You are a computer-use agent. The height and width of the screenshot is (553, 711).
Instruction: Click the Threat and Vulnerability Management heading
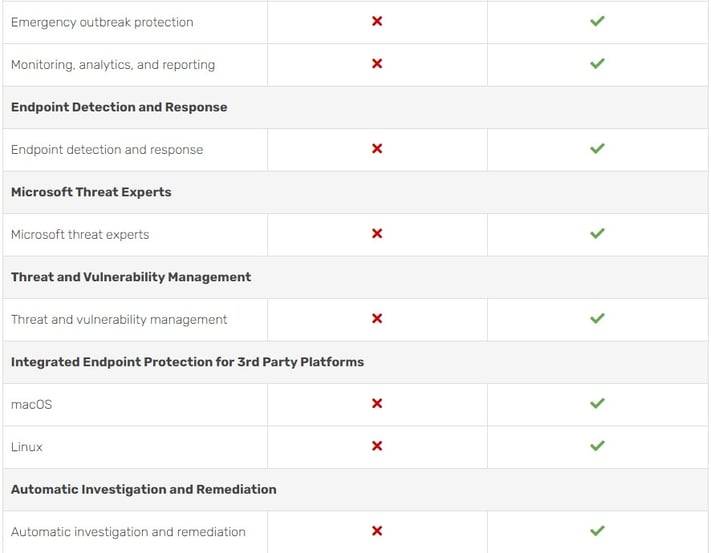tap(131, 277)
